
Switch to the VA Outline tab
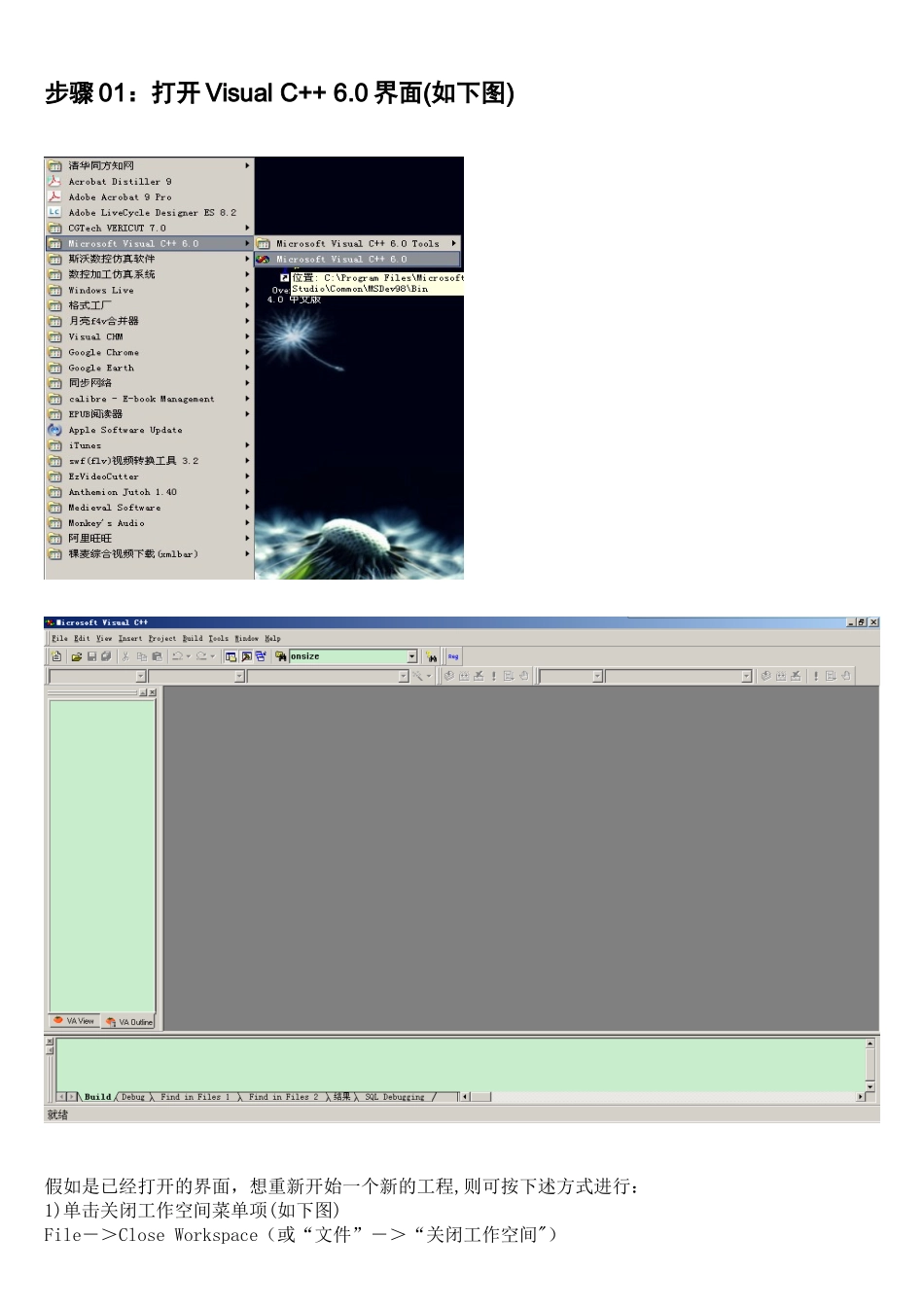(129, 1022)
